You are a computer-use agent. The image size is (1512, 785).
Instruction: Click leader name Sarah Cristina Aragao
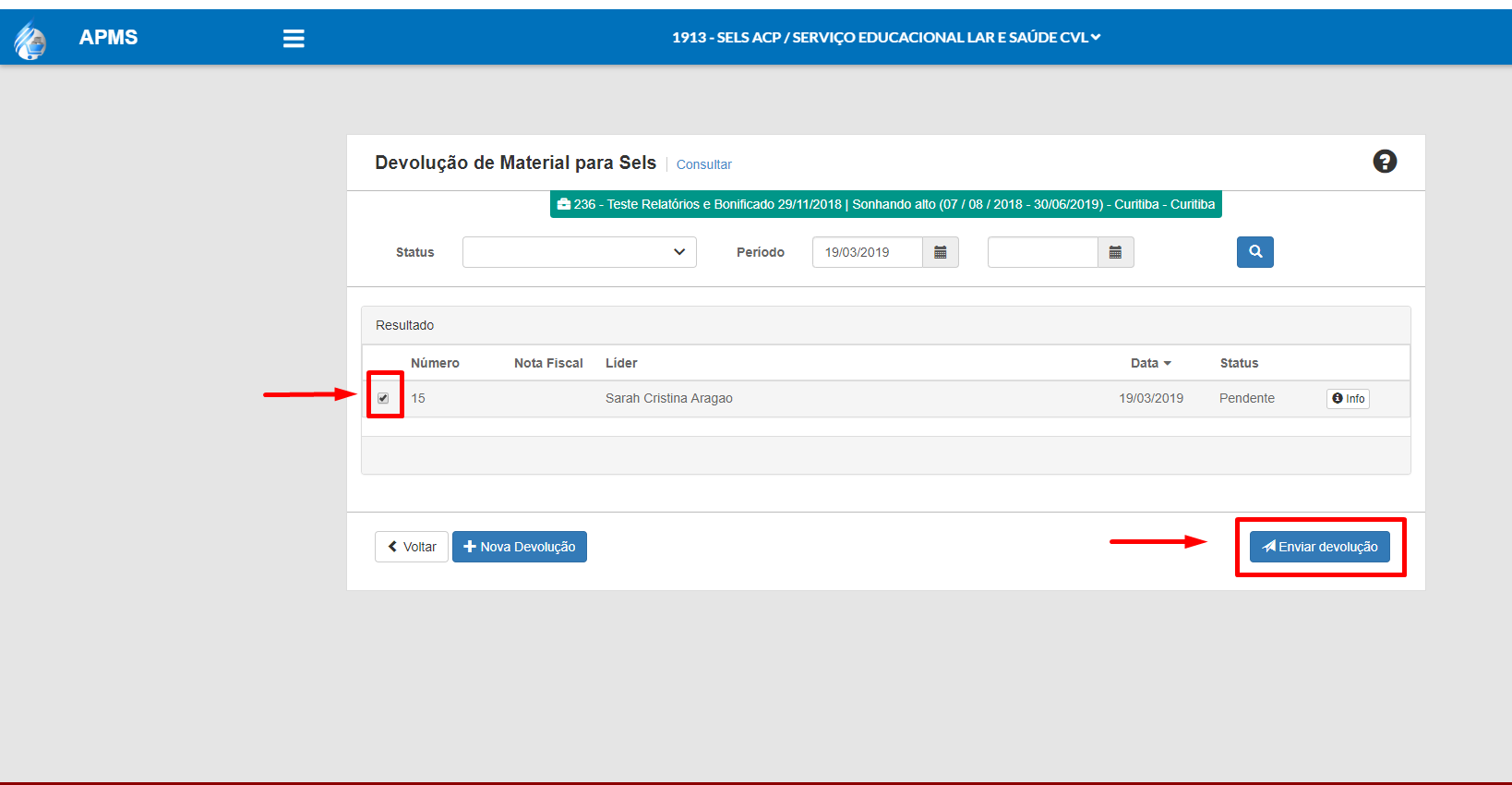[669, 398]
